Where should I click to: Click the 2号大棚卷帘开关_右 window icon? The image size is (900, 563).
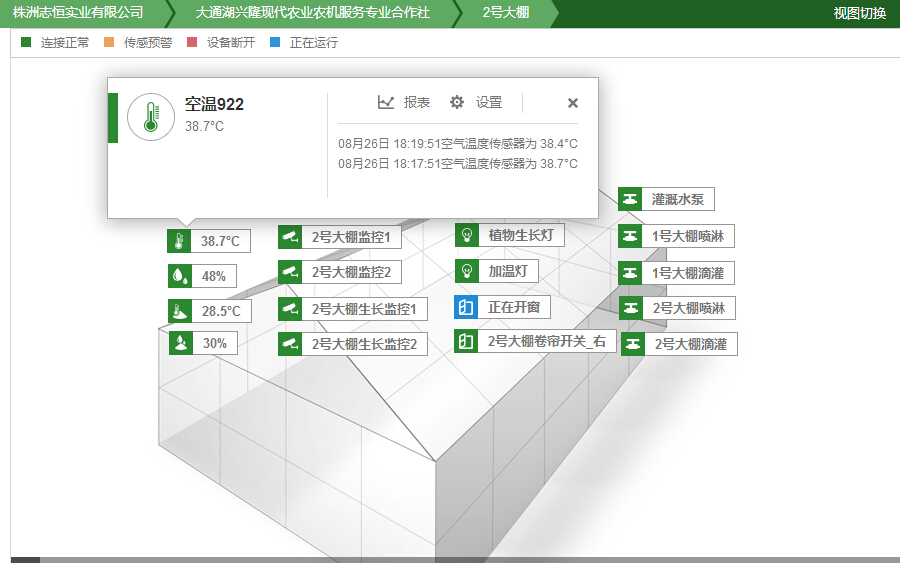tap(466, 341)
